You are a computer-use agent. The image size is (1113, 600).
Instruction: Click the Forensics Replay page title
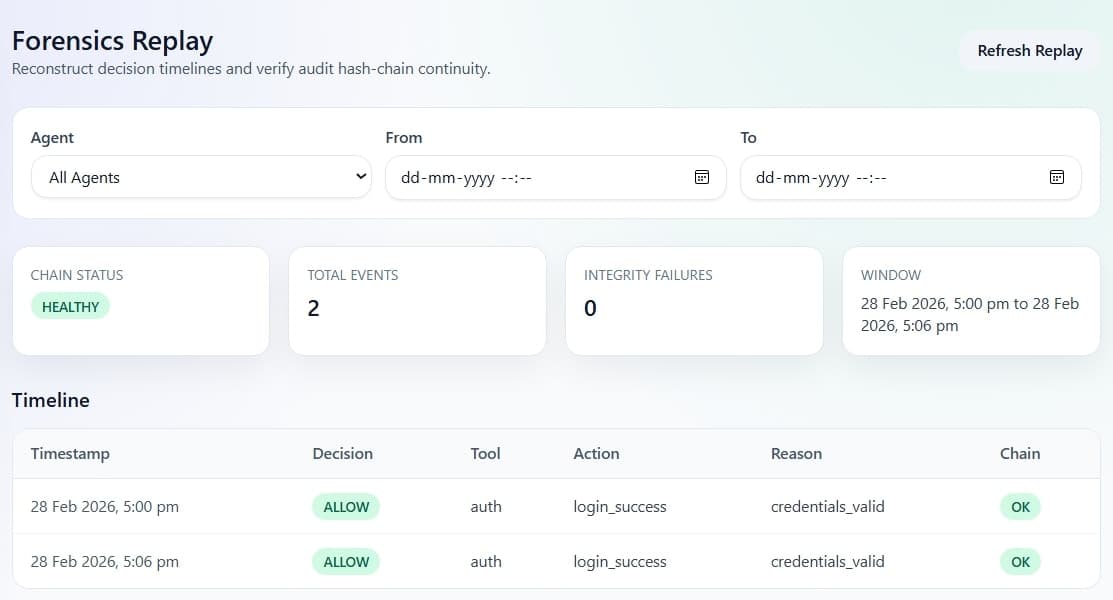[x=112, y=40]
